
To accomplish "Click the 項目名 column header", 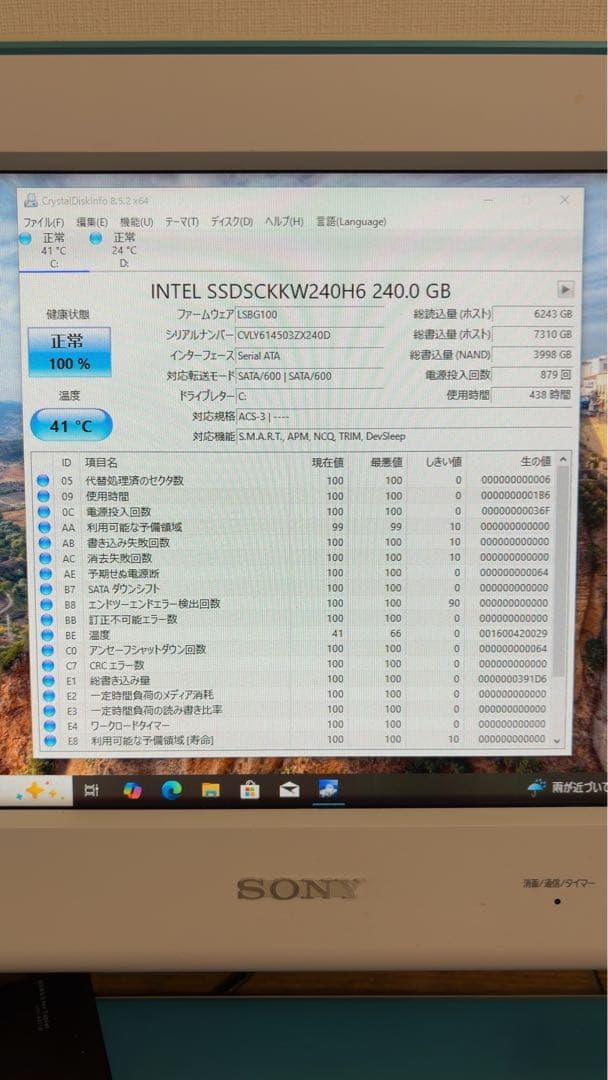I will pos(101,462).
